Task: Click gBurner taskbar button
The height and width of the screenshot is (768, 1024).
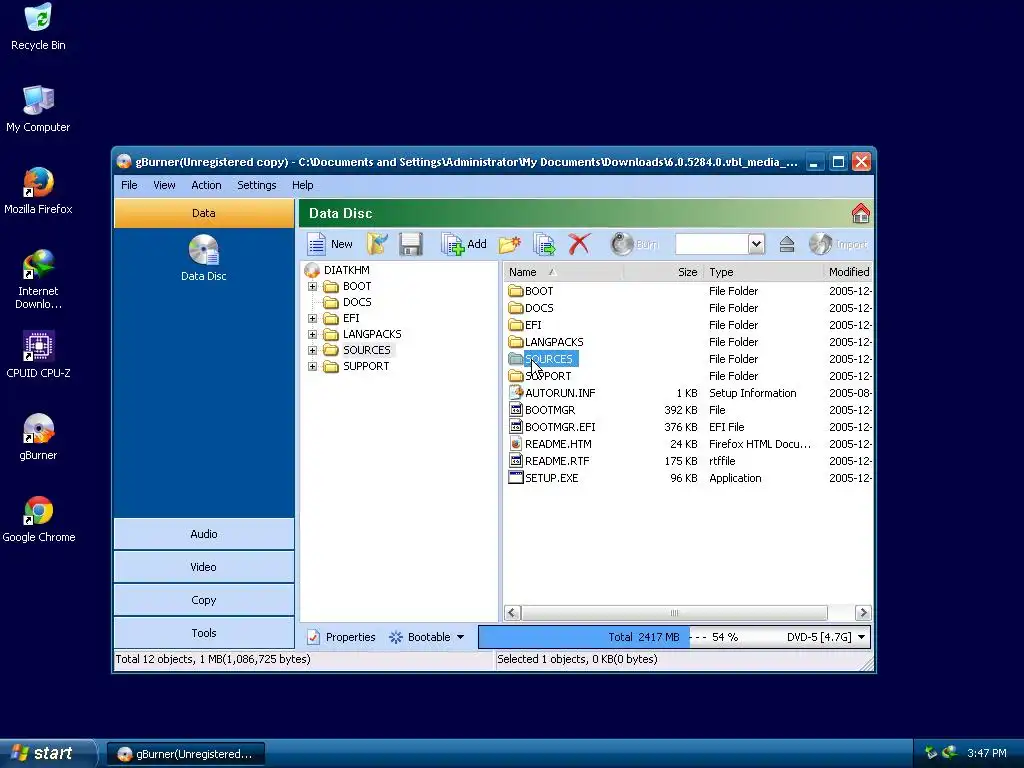Action: tap(185, 754)
